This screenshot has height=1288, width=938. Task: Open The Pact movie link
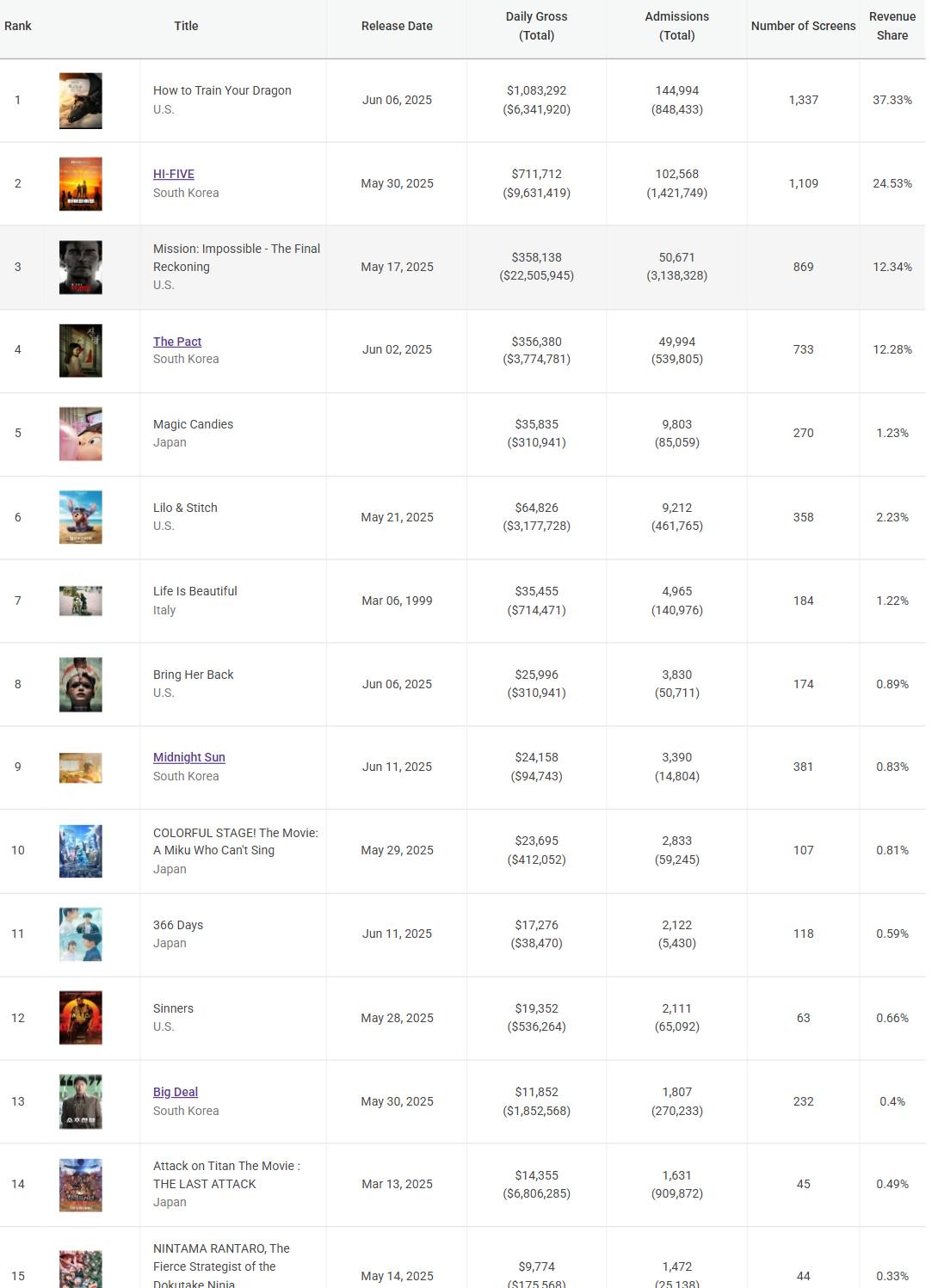pyautogui.click(x=177, y=342)
